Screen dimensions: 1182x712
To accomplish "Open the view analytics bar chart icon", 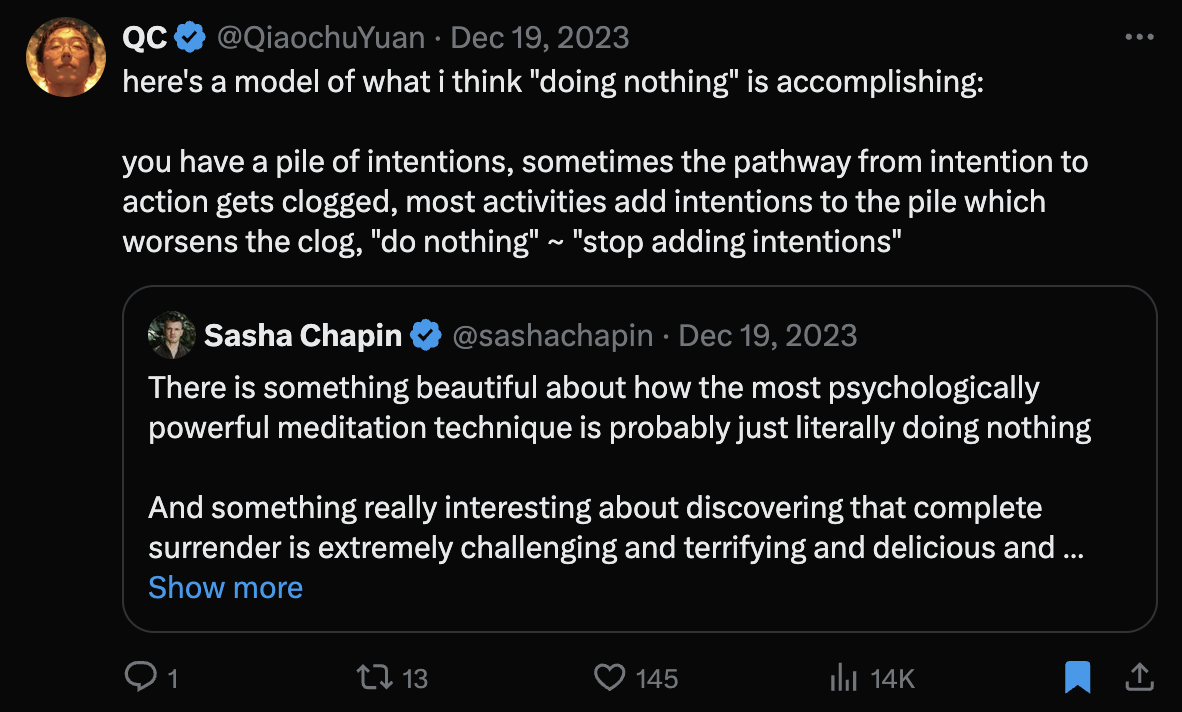I will coord(844,678).
